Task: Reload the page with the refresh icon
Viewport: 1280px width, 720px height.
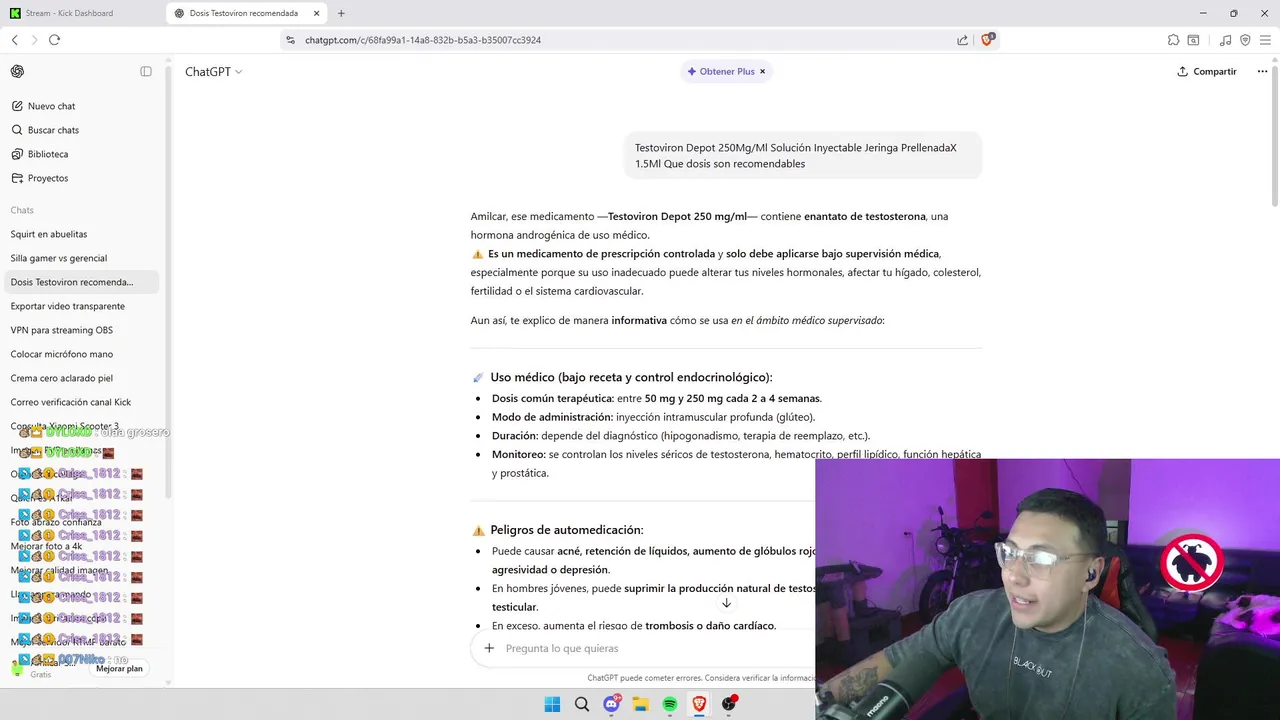Action: tap(54, 40)
